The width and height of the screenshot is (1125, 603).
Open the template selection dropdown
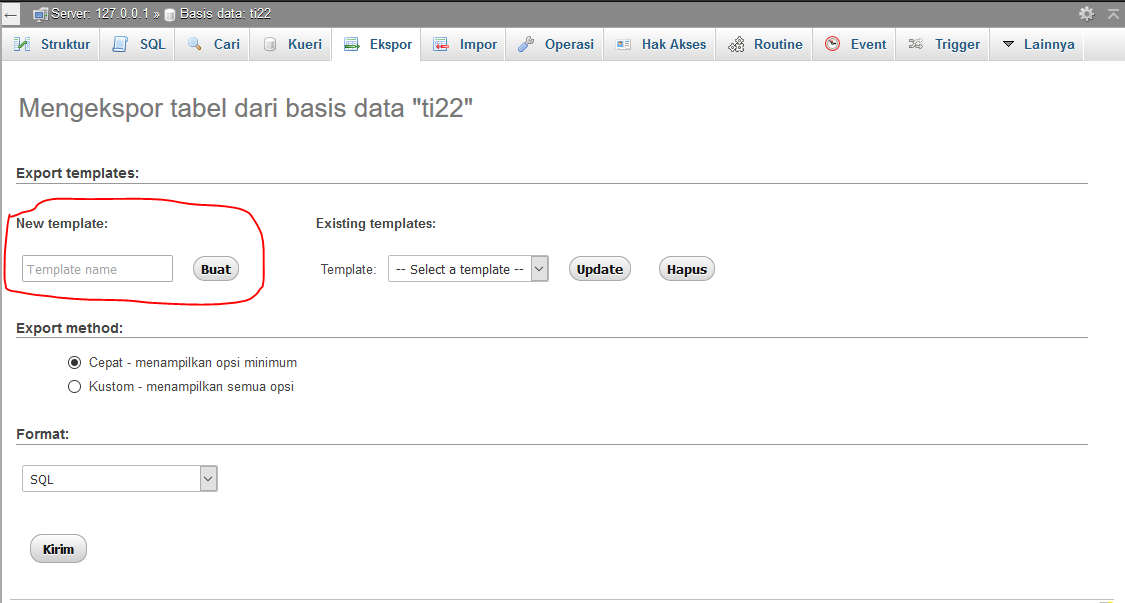tap(468, 268)
